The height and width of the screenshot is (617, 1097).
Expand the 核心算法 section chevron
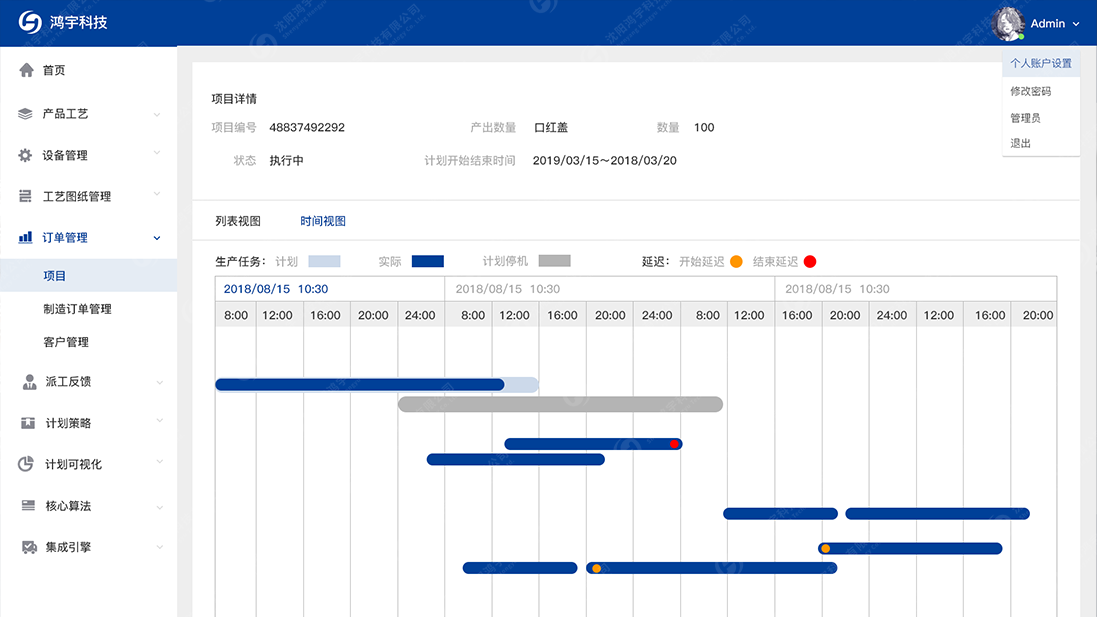point(157,507)
